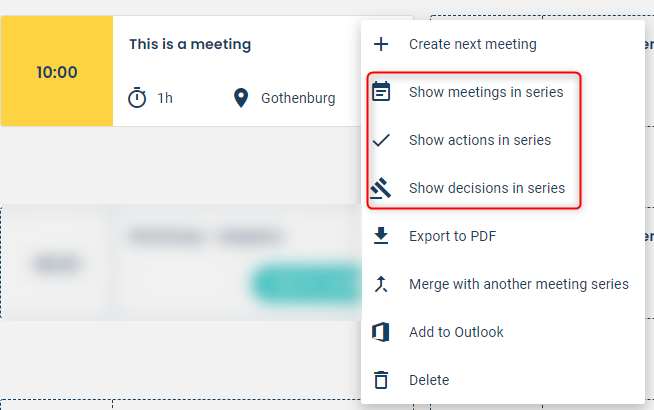
Task: Click the merge arrows icon
Action: point(381,284)
